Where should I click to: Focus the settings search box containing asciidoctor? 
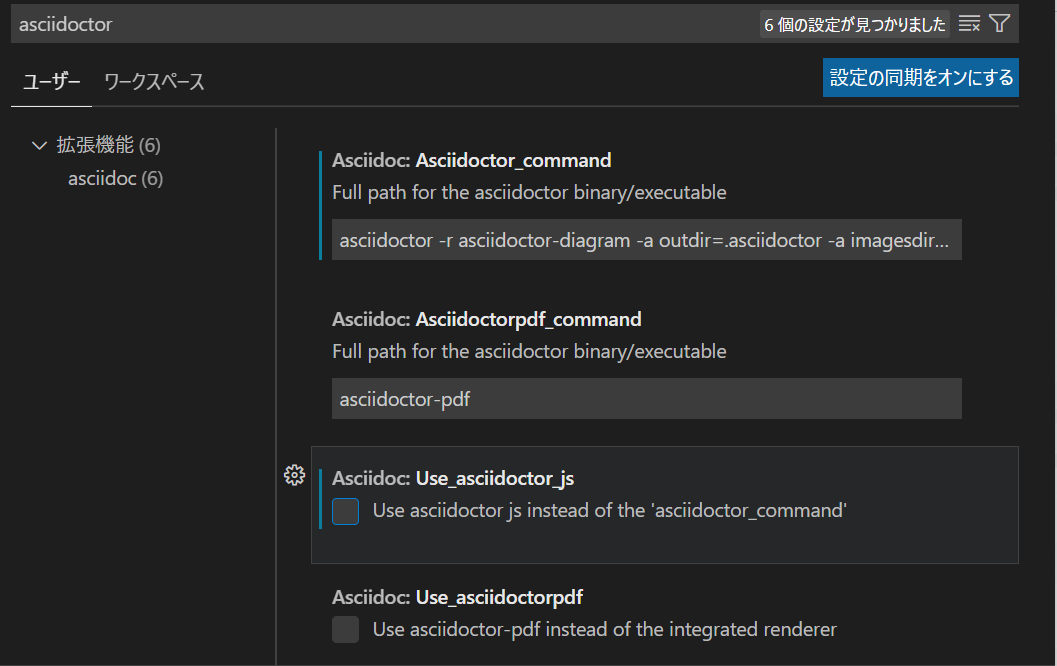tap(380, 24)
